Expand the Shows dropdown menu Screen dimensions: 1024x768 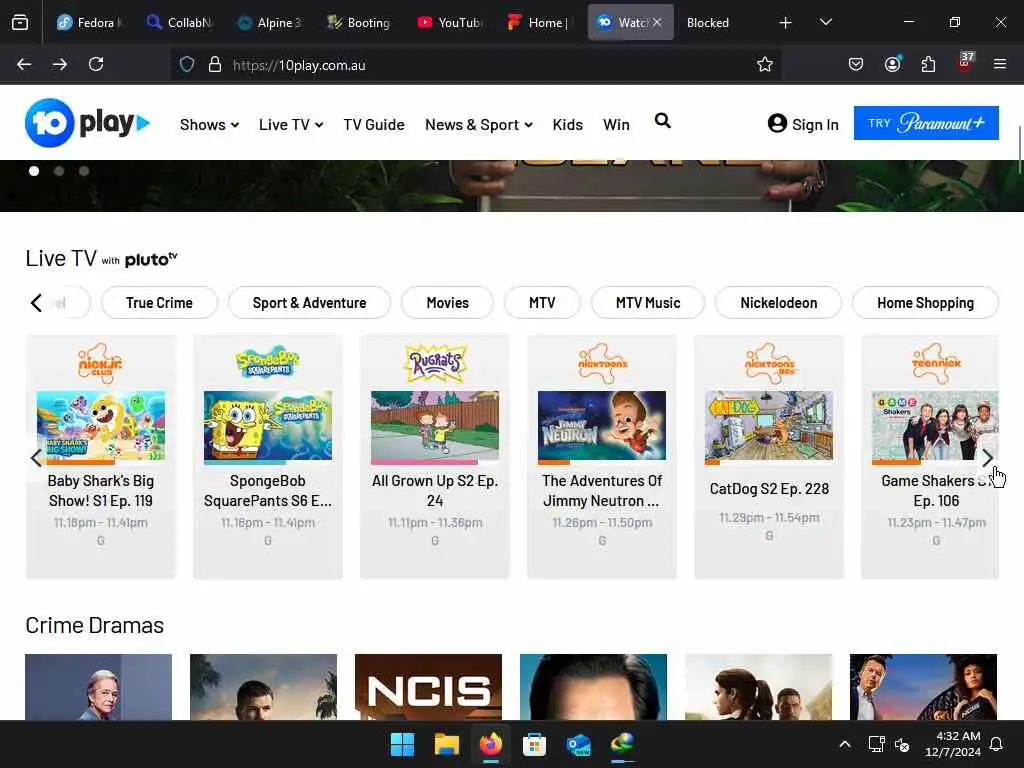click(209, 125)
